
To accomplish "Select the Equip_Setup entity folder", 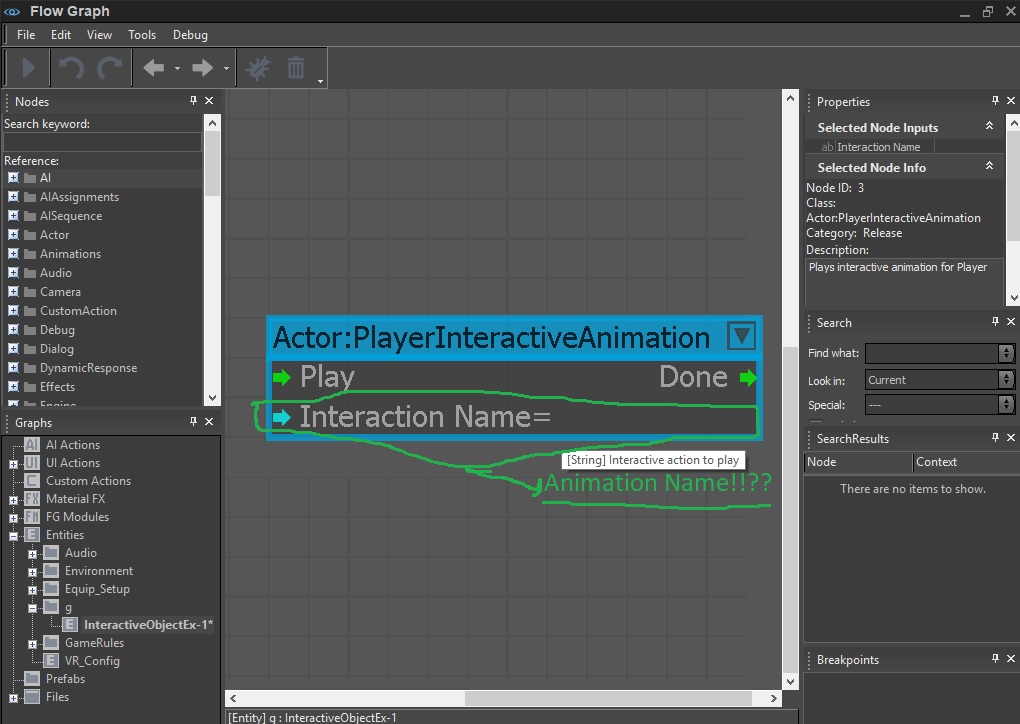I will pos(97,589).
